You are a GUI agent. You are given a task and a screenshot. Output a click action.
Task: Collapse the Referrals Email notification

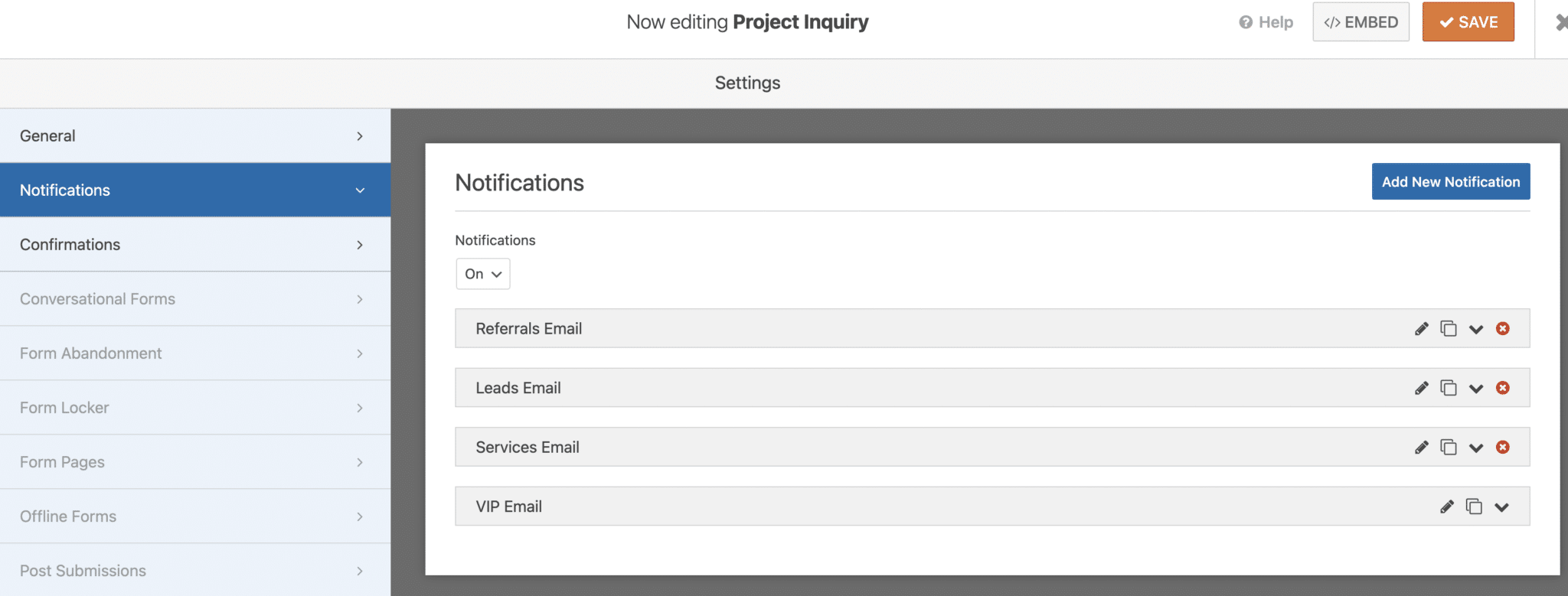pos(1476,328)
